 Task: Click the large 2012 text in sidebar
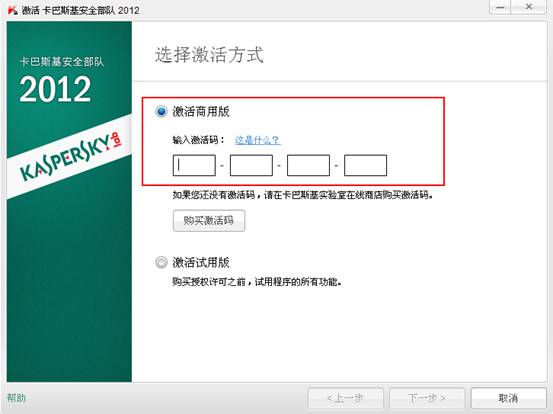click(x=55, y=89)
